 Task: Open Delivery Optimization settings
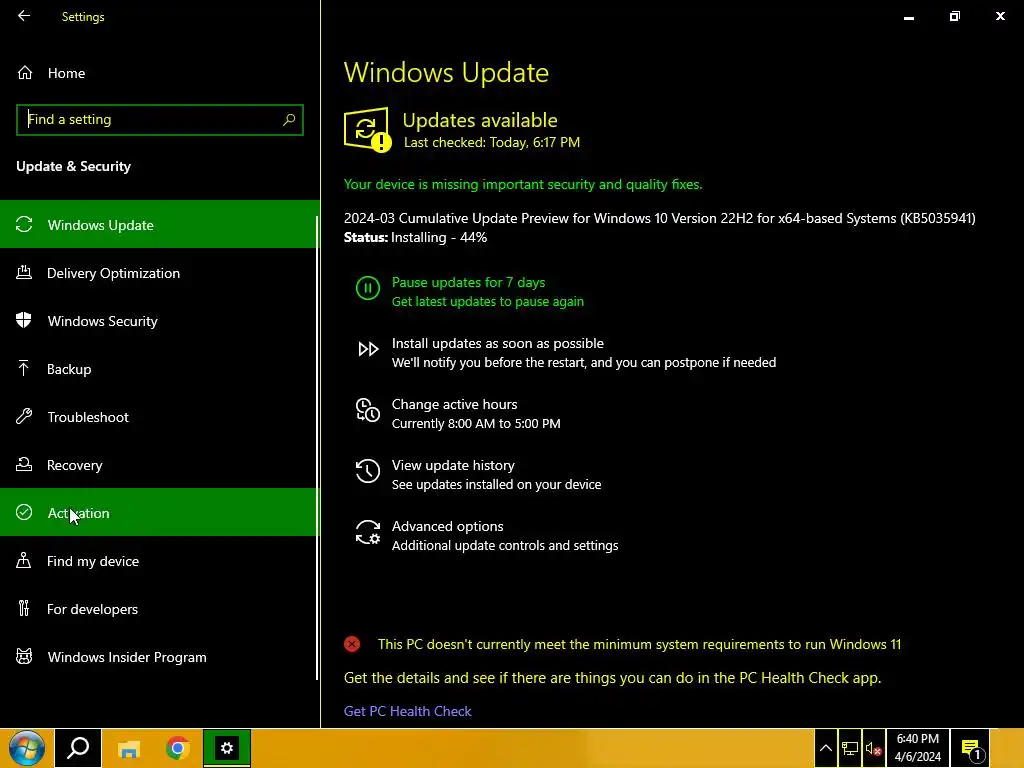pyautogui.click(x=158, y=273)
